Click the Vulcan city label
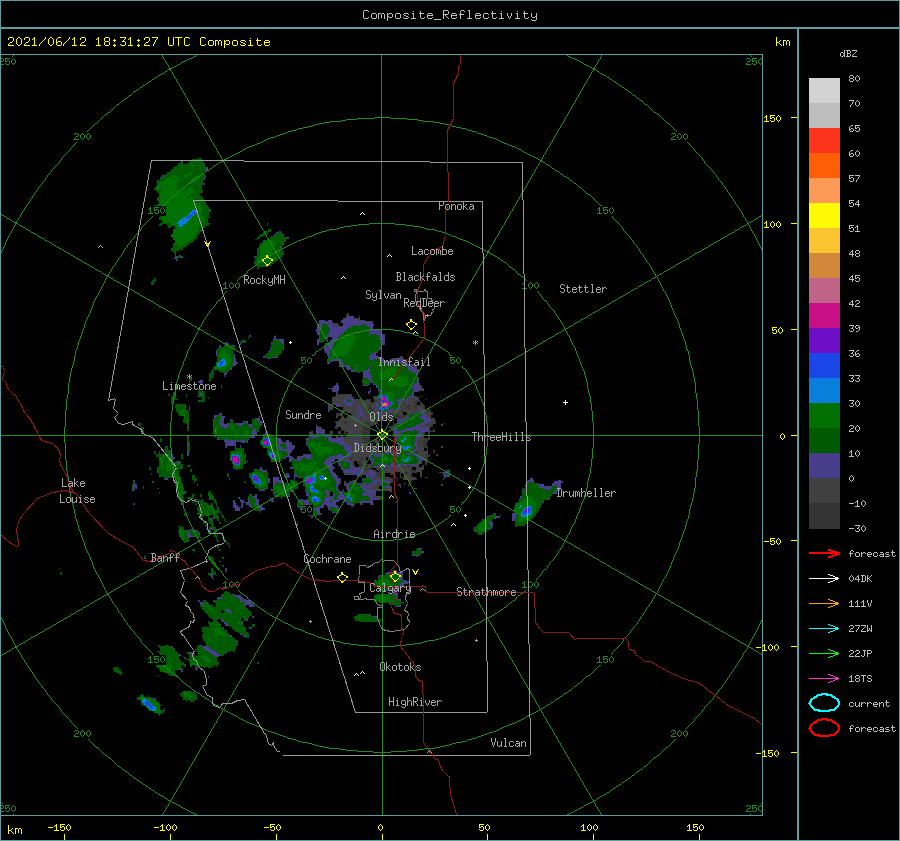Viewport: 900px width, 841px height. click(x=509, y=743)
